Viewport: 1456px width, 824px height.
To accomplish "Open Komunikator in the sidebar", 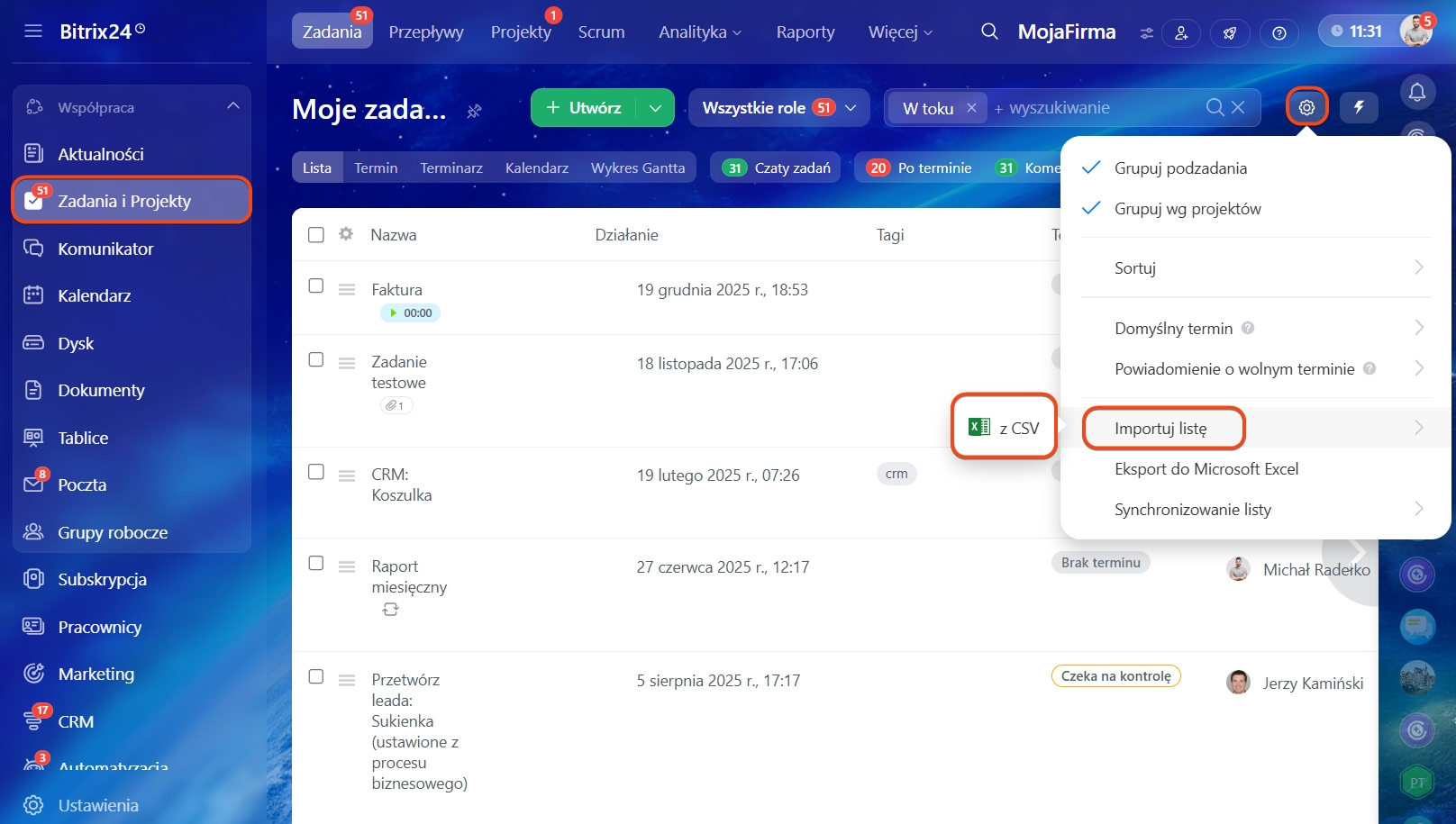I will 105,249.
